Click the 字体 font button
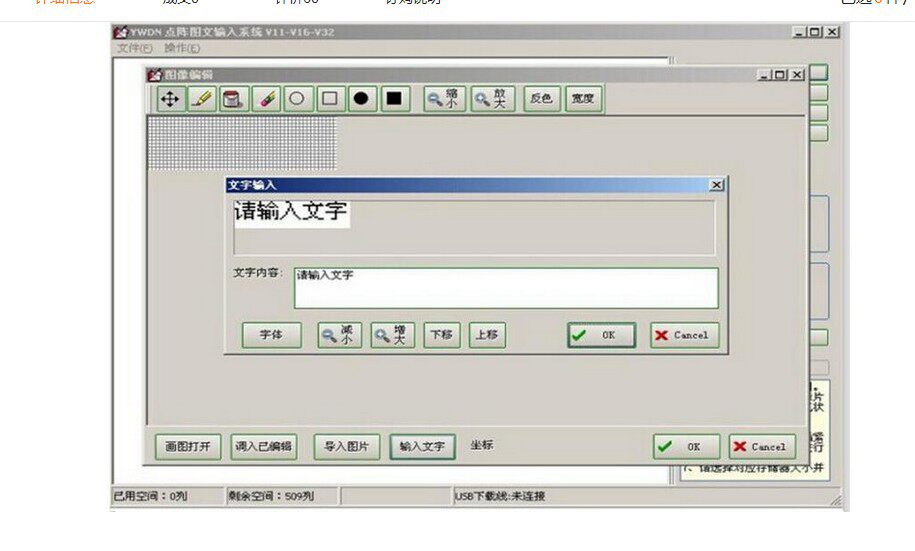915x551 pixels. click(x=271, y=335)
